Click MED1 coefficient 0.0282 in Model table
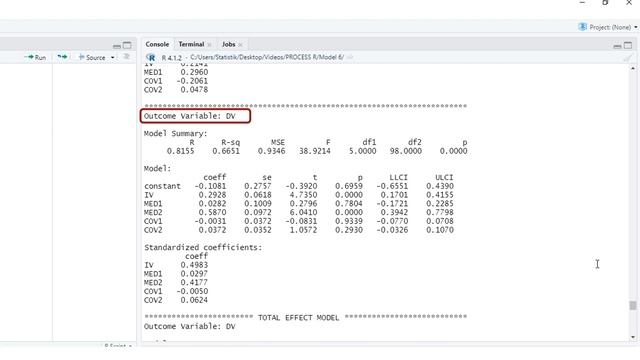The height and width of the screenshot is (360, 640). (212, 204)
